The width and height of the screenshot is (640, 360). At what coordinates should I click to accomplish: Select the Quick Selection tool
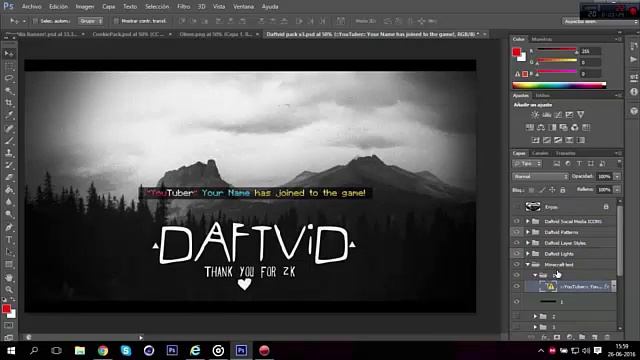coord(9,91)
